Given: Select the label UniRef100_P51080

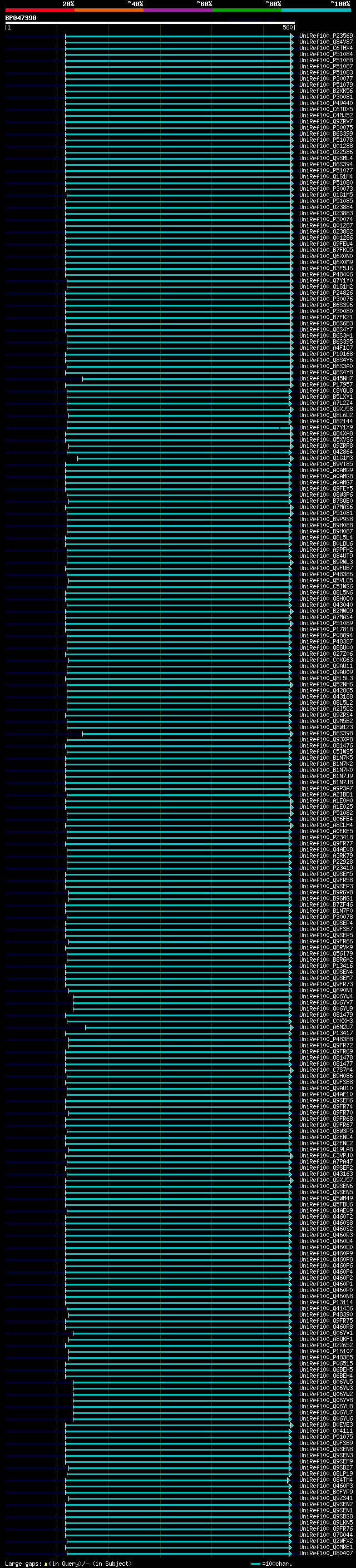Looking at the screenshot, I should [326, 182].
